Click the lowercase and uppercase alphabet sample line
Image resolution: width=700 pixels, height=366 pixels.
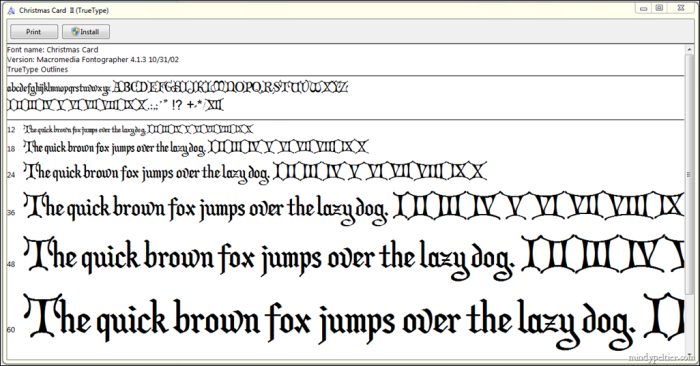click(x=178, y=87)
